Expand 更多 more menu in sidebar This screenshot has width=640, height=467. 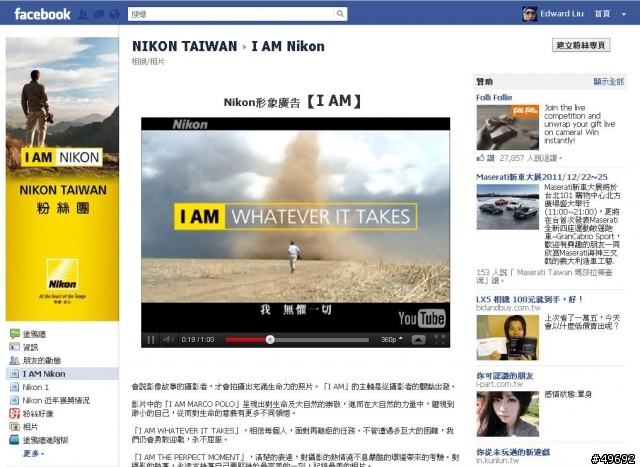click(x=33, y=454)
